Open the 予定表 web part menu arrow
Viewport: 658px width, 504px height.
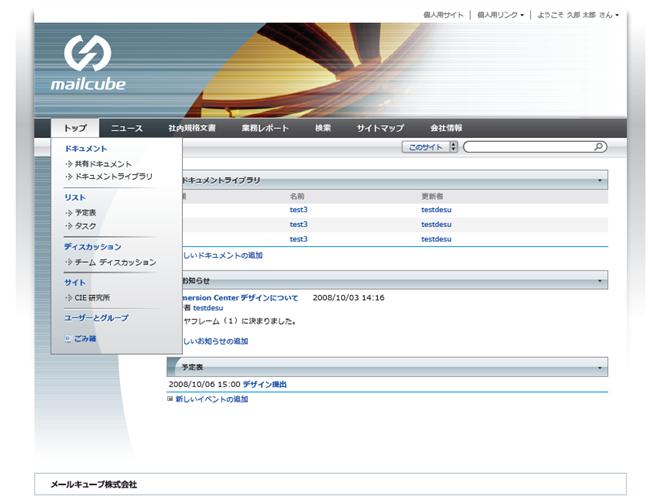600,368
